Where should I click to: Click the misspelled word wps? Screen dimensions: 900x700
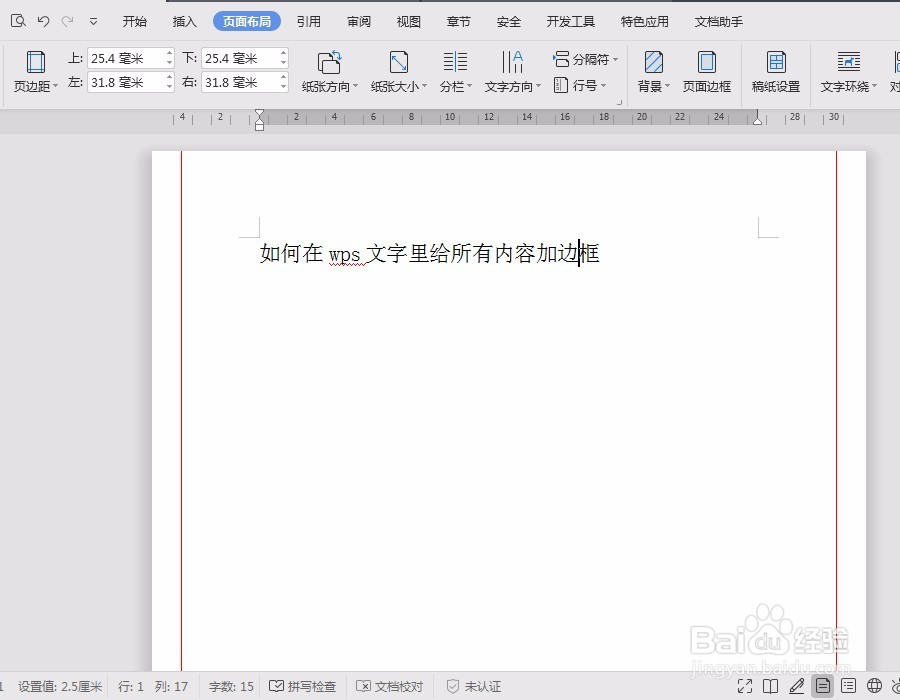(344, 254)
